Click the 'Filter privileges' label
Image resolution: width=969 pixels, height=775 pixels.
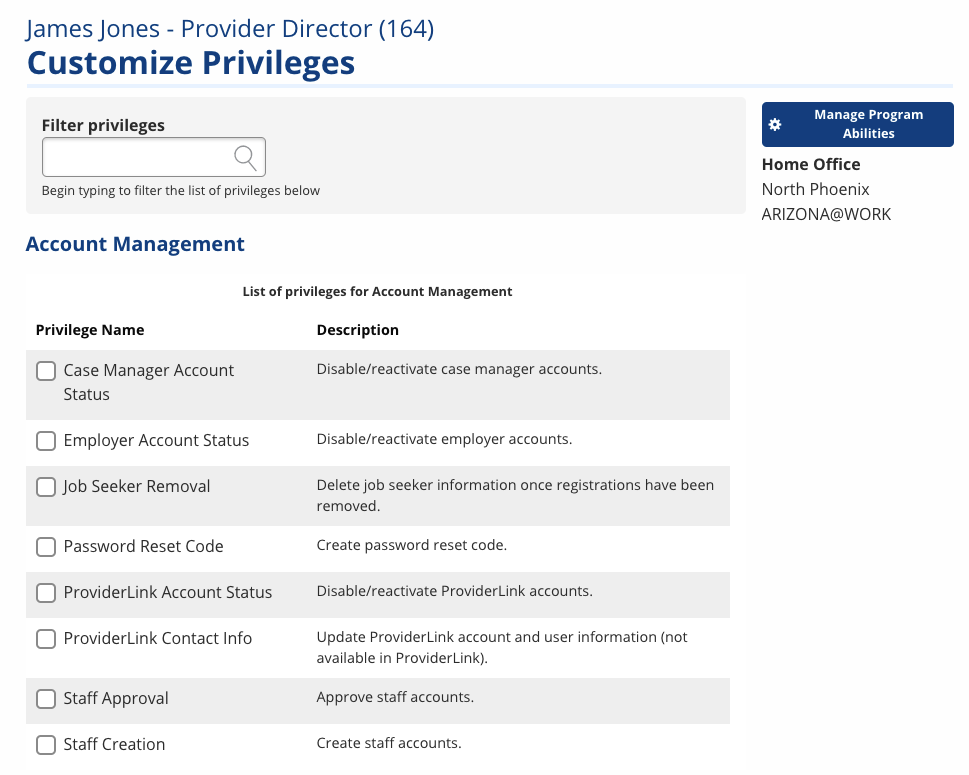coord(103,125)
